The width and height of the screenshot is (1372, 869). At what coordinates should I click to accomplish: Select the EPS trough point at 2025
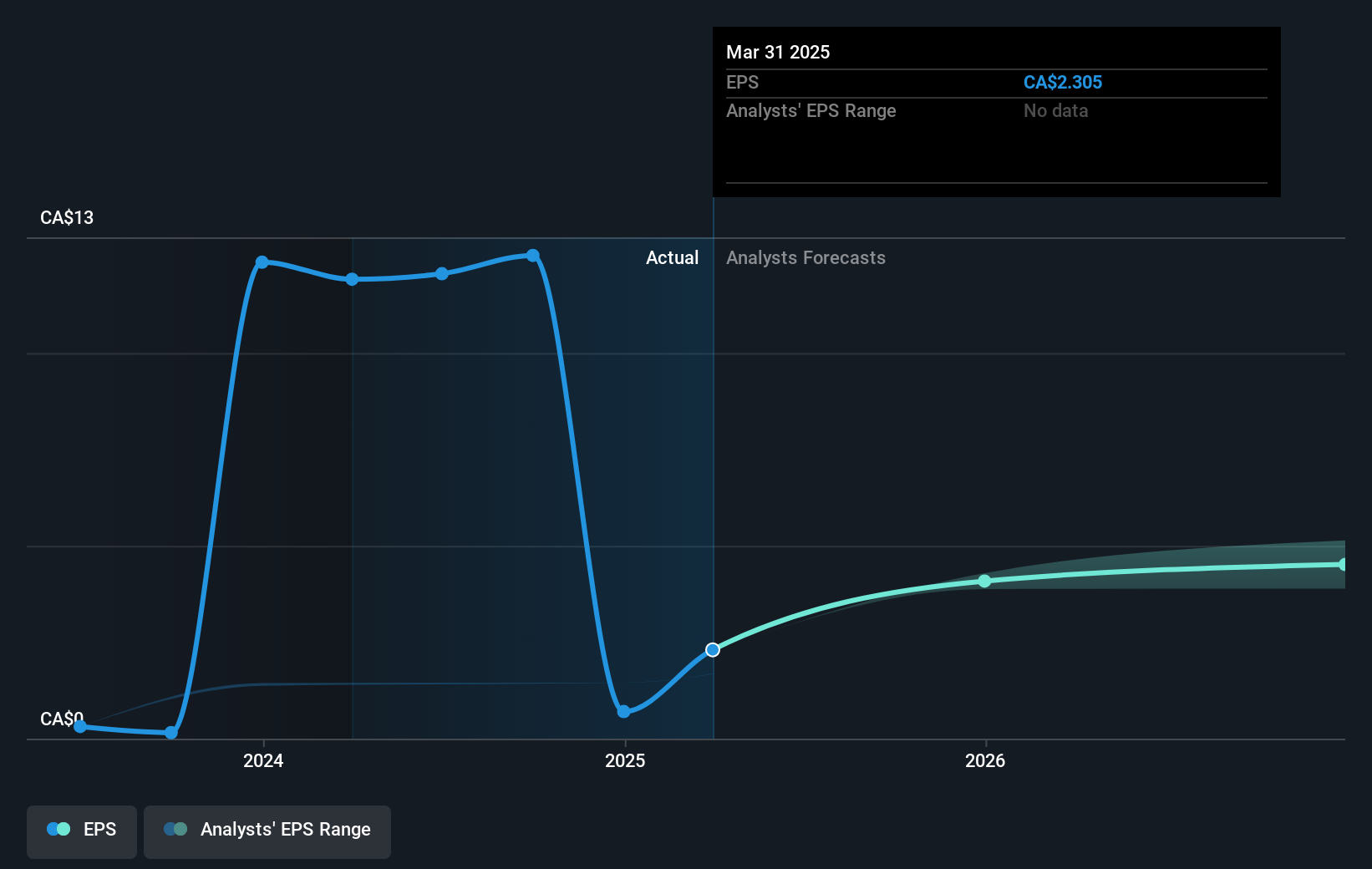click(x=623, y=712)
